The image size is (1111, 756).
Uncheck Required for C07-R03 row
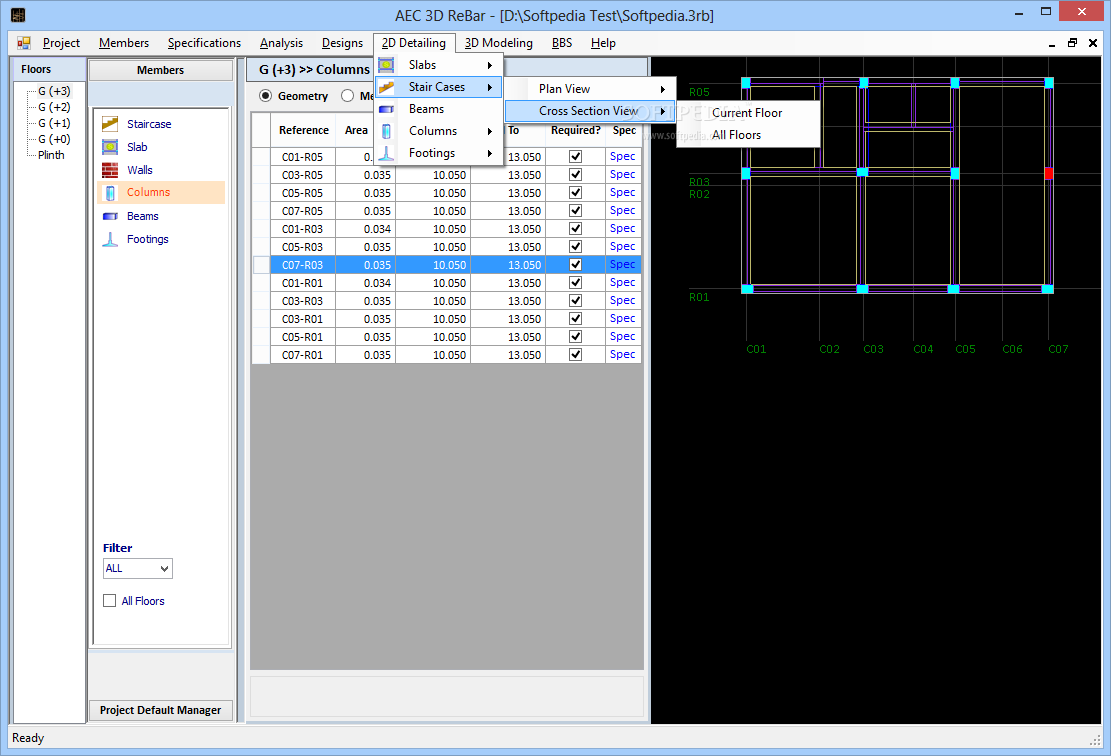point(575,264)
